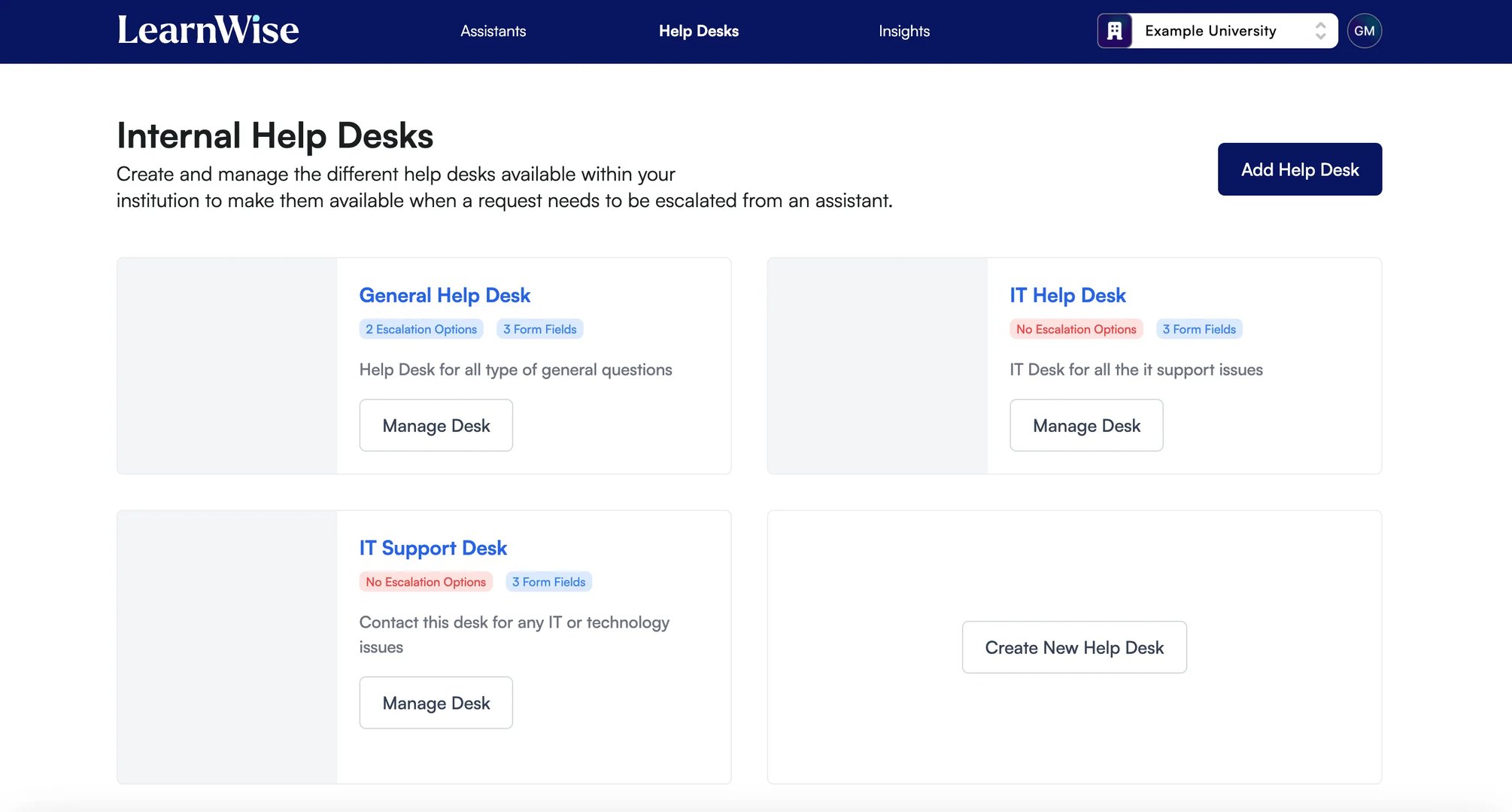Open the GM user avatar menu
The height and width of the screenshot is (812, 1512).
tap(1365, 31)
